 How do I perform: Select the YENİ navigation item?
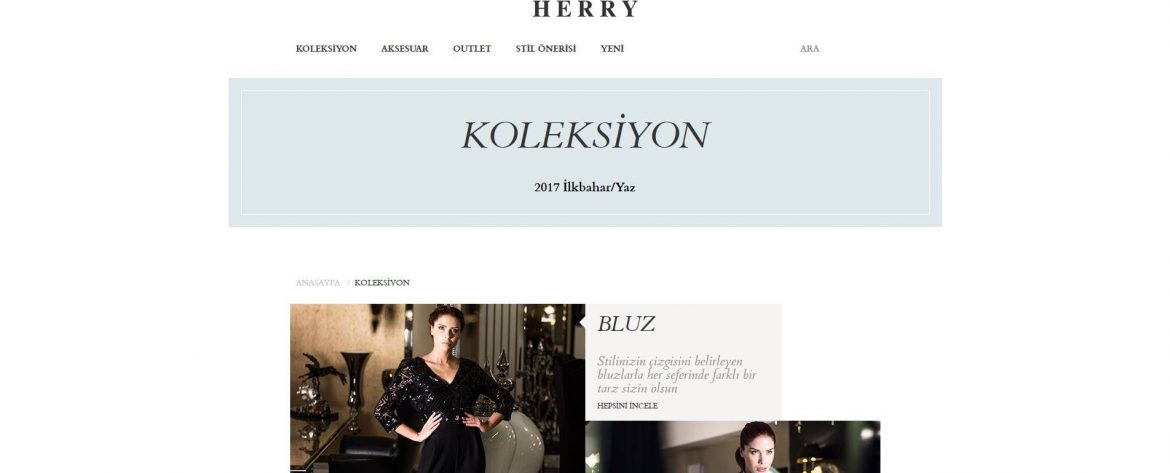click(612, 48)
